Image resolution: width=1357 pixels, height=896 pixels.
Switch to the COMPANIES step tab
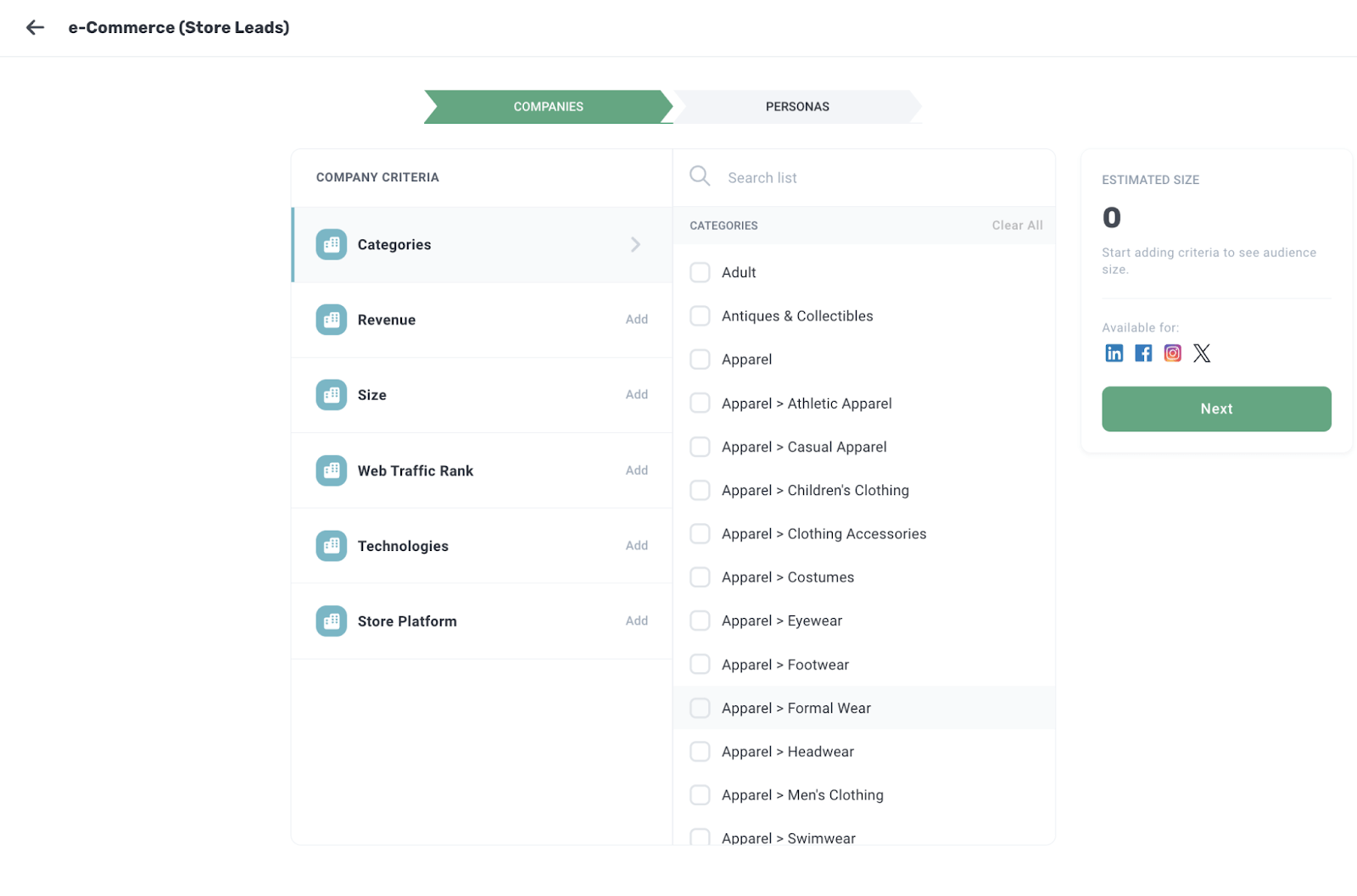pyautogui.click(x=548, y=107)
